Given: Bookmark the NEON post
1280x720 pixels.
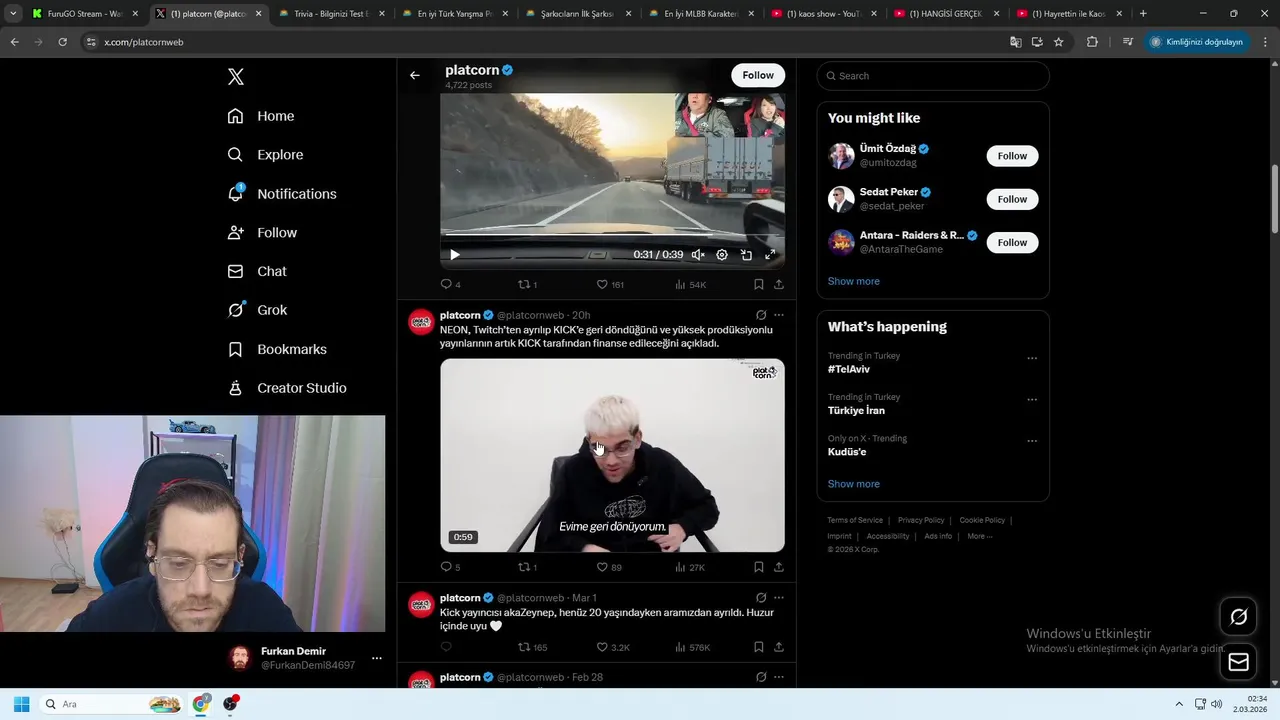Looking at the screenshot, I should pyautogui.click(x=758, y=567).
